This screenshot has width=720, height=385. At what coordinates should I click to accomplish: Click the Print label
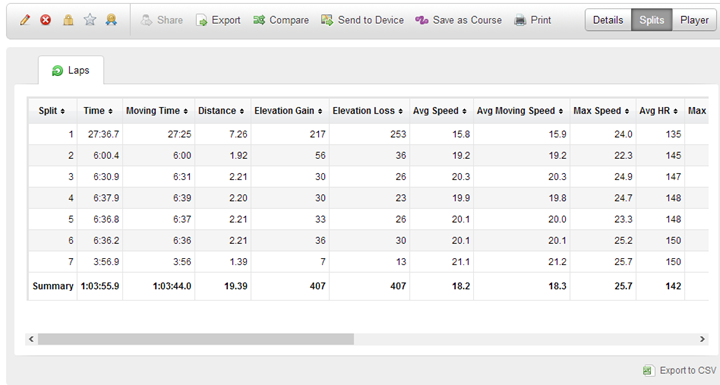[x=541, y=20]
